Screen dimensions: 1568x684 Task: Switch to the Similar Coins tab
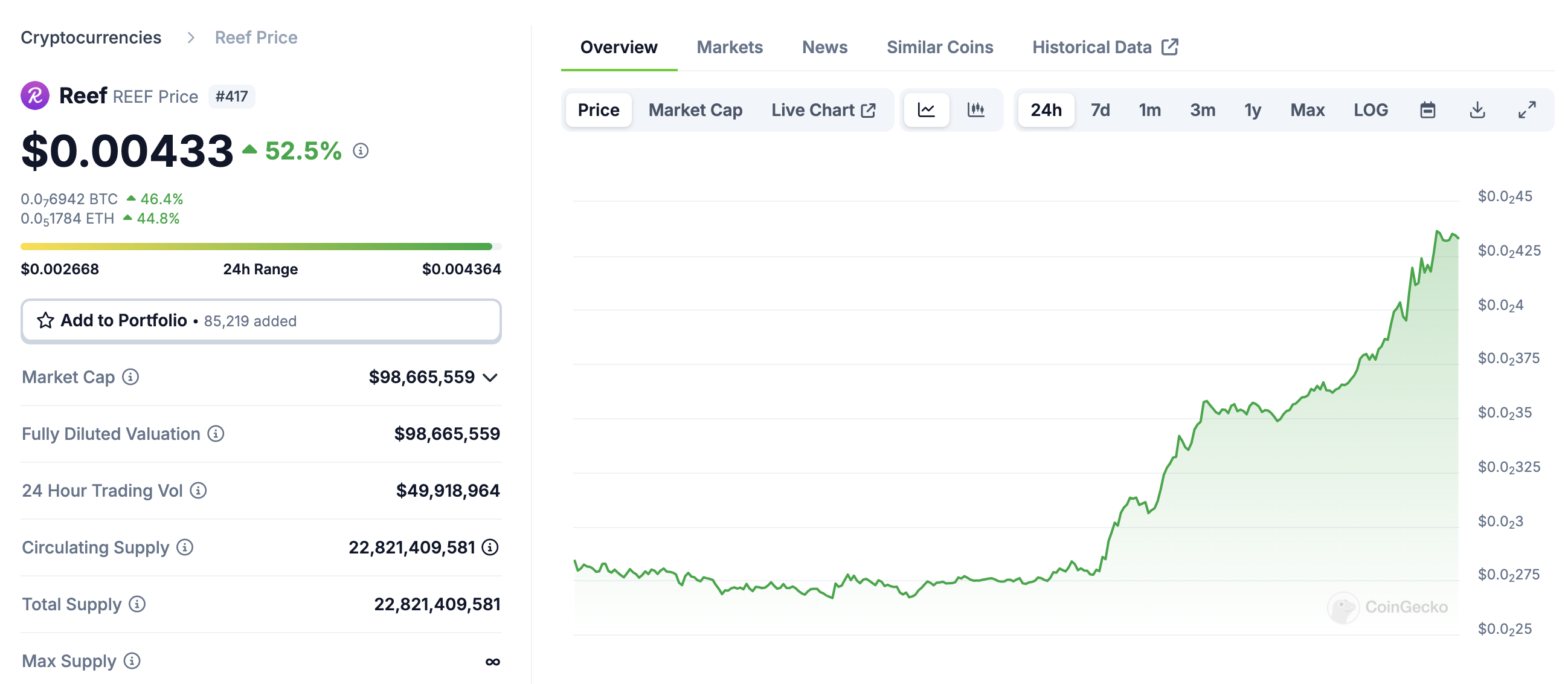coord(939,47)
